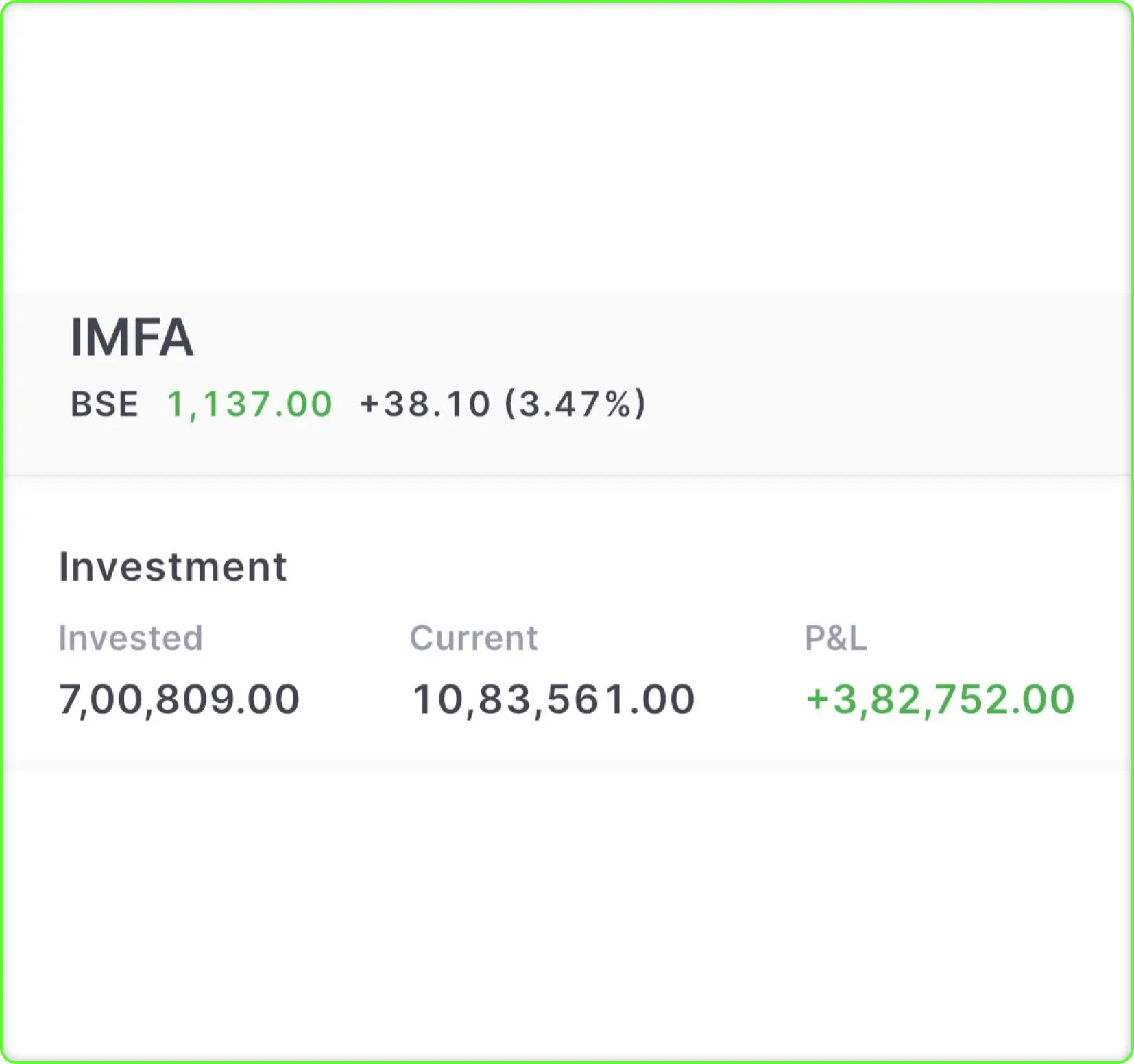Viewport: 1134px width, 1064px height.
Task: Tap blank area below the Investment card
Action: pyautogui.click(x=567, y=912)
